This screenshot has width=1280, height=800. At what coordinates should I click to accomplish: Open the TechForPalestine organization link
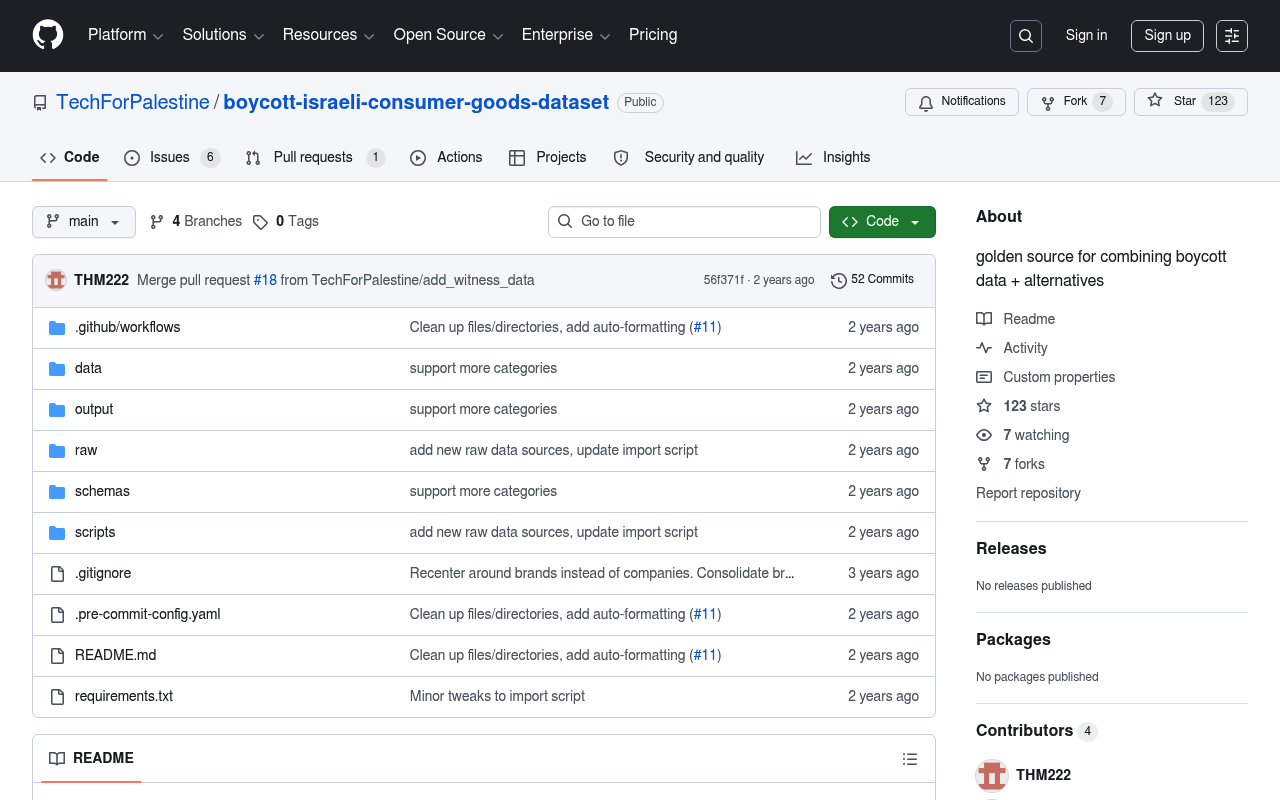[x=133, y=102]
